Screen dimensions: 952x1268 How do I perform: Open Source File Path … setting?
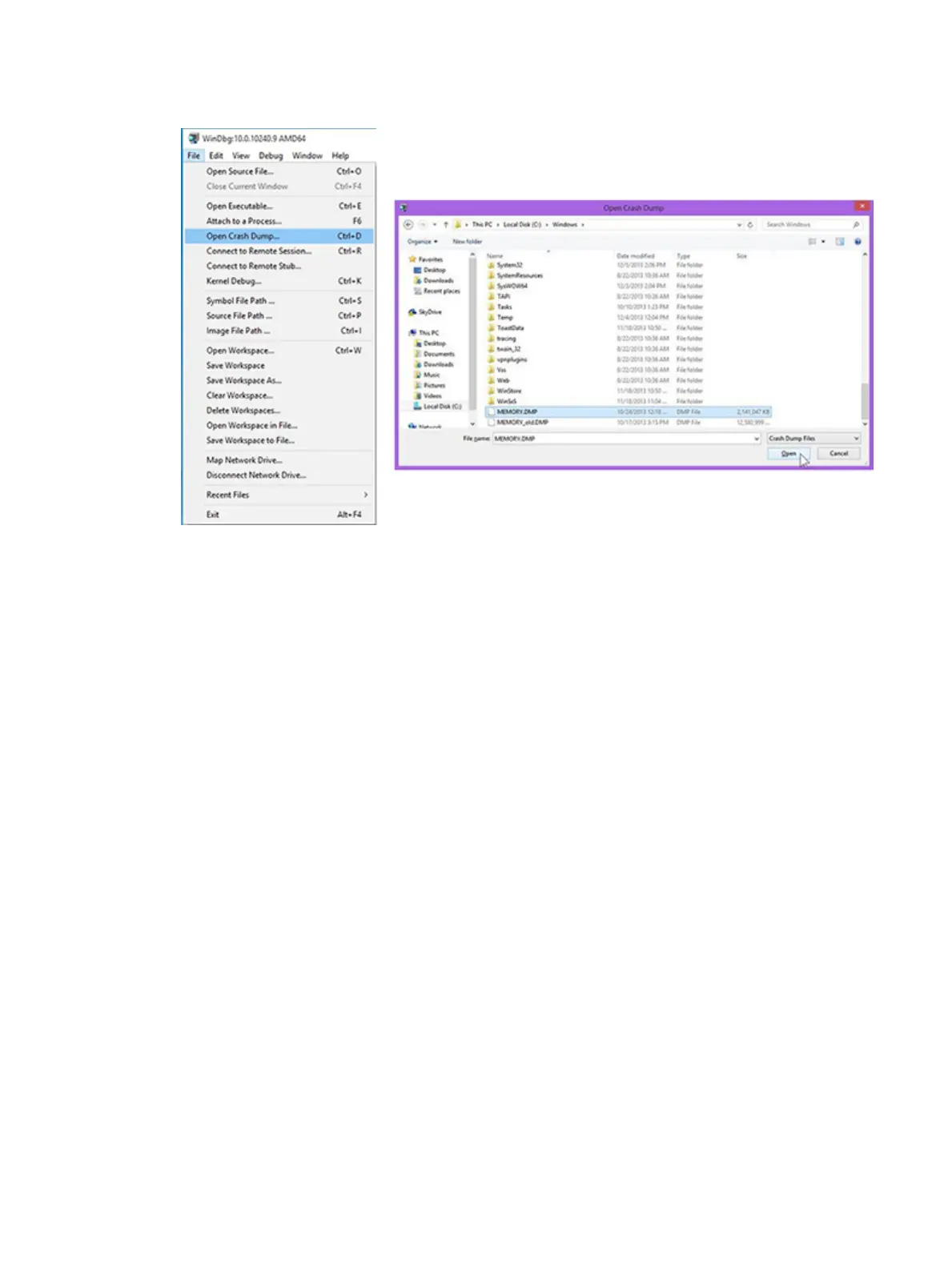[279, 315]
